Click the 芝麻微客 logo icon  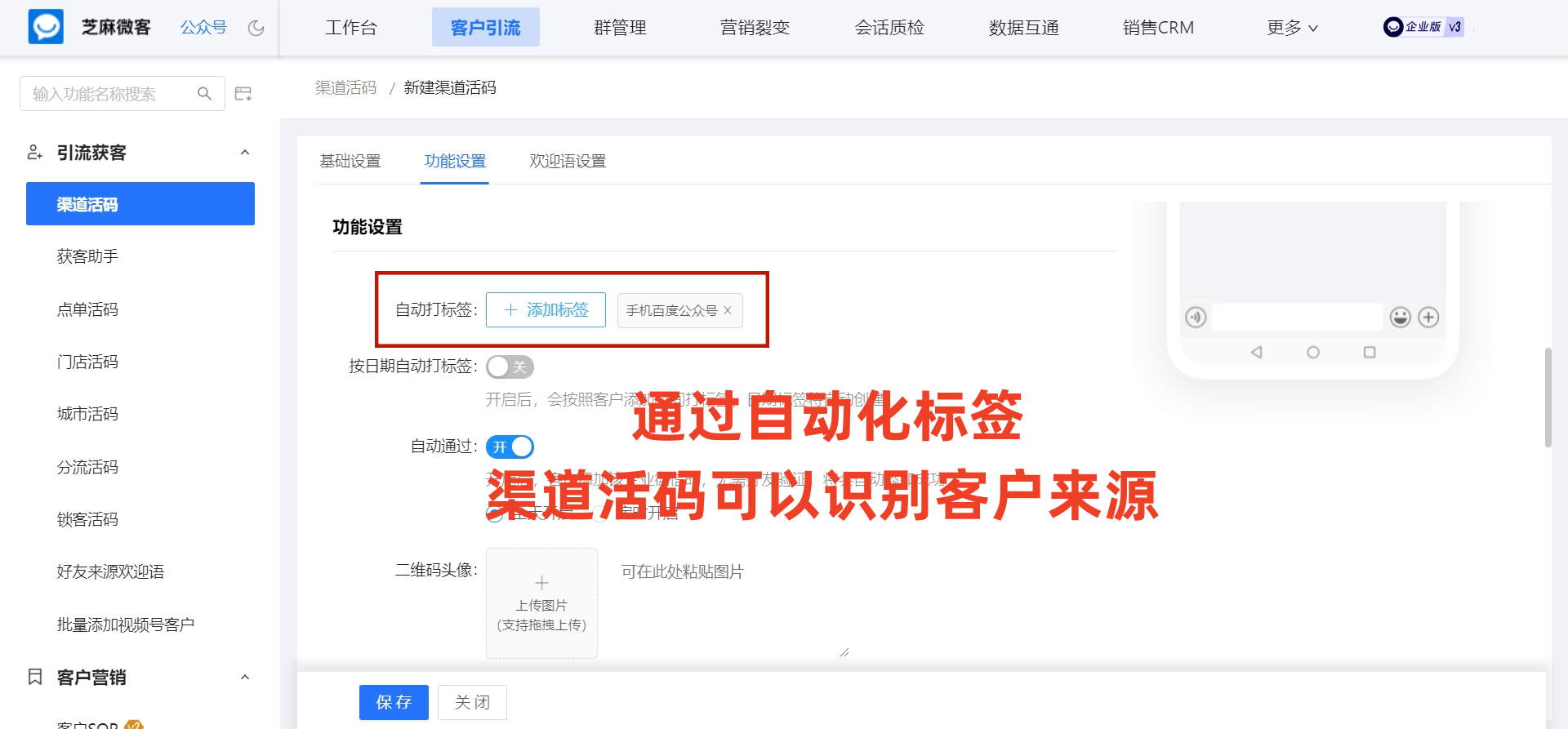(46, 27)
